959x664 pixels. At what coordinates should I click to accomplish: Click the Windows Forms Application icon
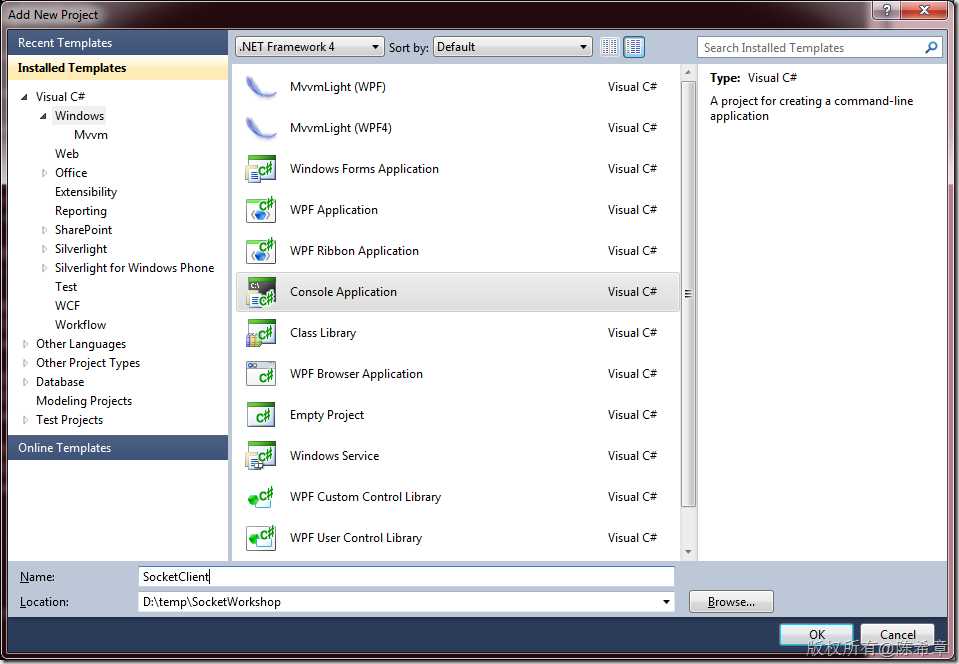point(261,169)
